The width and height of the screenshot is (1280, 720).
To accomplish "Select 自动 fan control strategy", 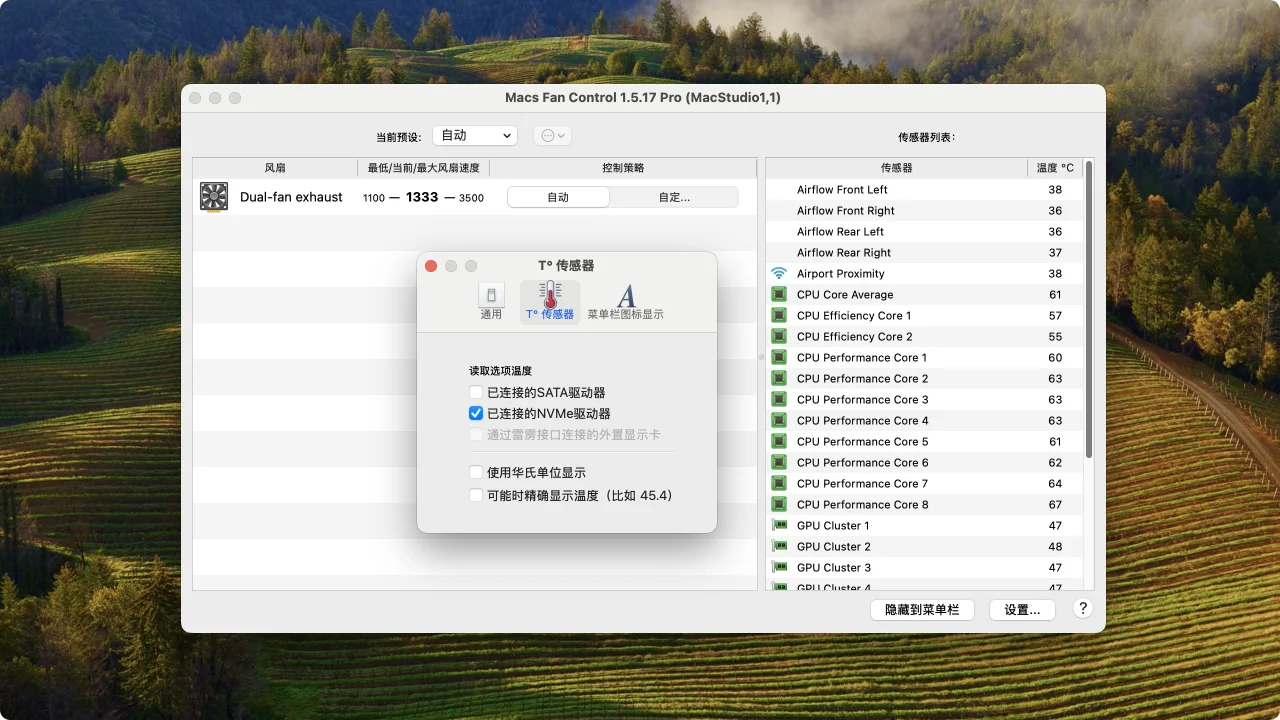I will coord(558,197).
